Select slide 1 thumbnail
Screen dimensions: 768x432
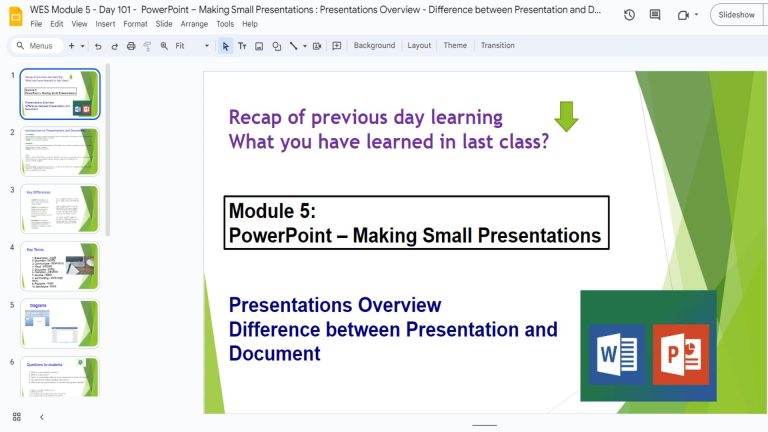(x=60, y=94)
